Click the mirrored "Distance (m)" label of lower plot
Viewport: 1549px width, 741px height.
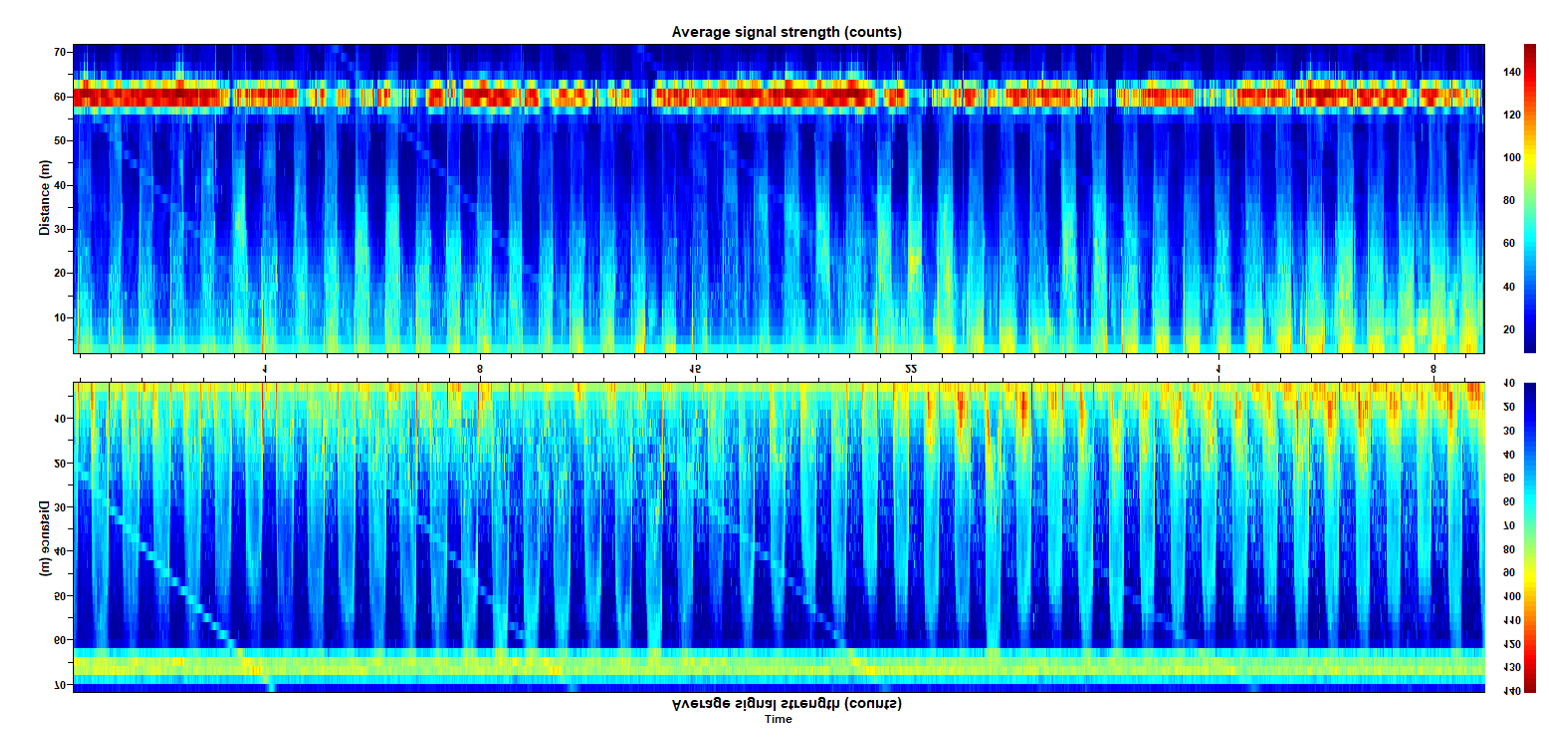44,537
